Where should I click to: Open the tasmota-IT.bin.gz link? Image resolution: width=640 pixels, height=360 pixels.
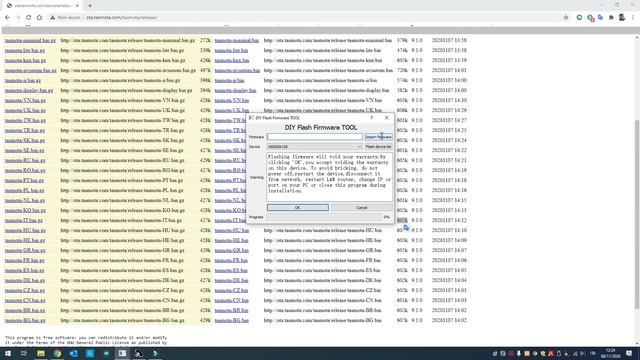click(x=24, y=220)
